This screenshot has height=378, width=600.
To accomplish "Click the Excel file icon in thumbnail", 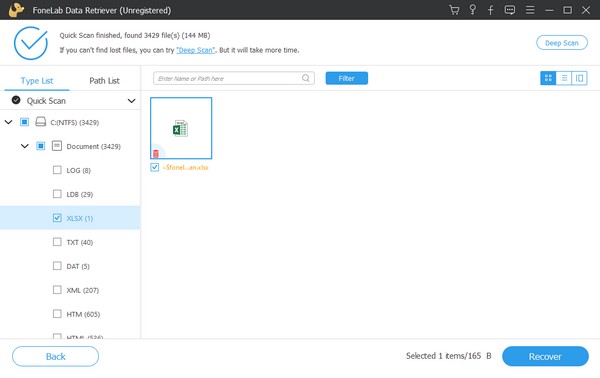I will (181, 129).
